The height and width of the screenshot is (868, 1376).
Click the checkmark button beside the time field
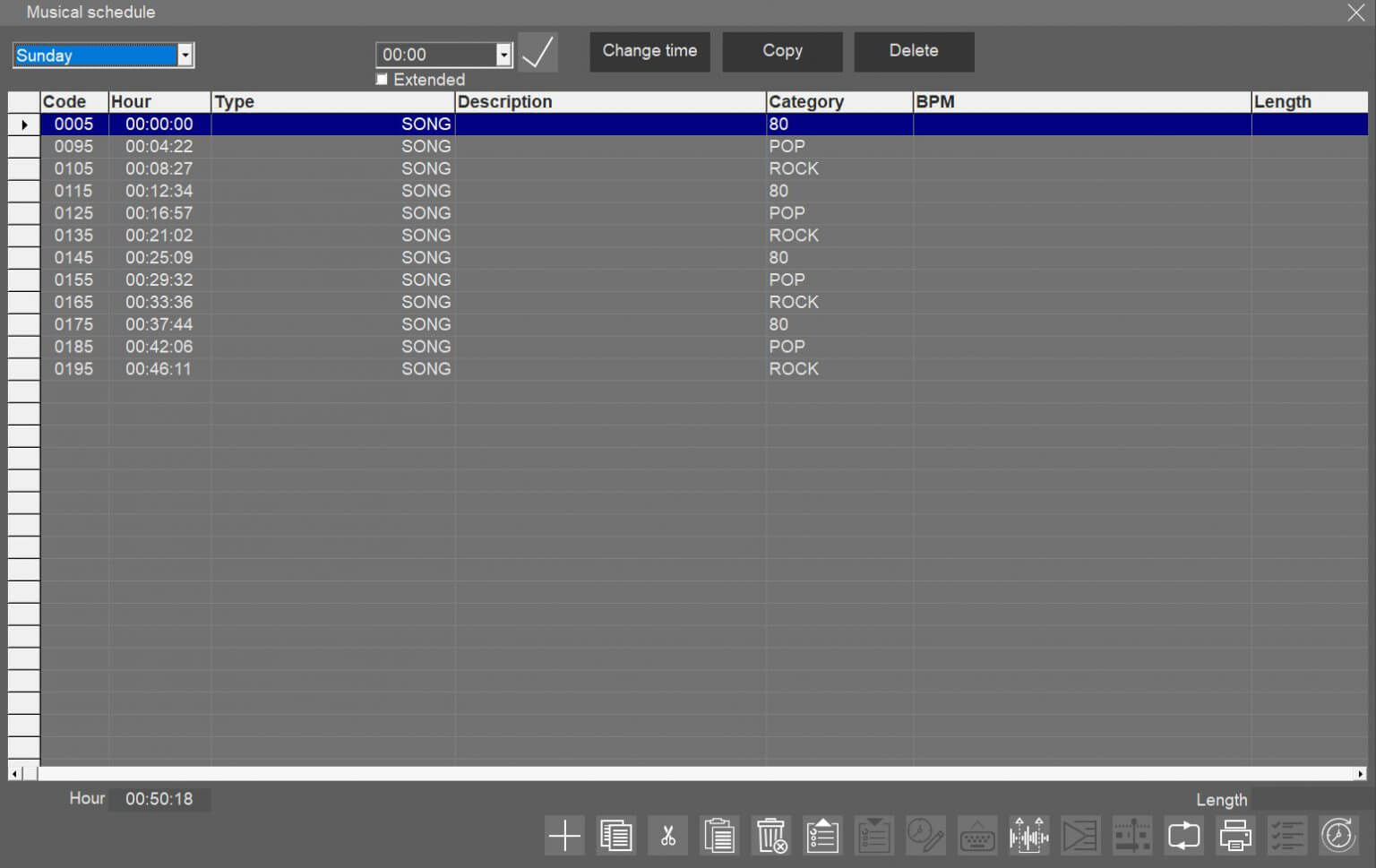click(x=537, y=52)
